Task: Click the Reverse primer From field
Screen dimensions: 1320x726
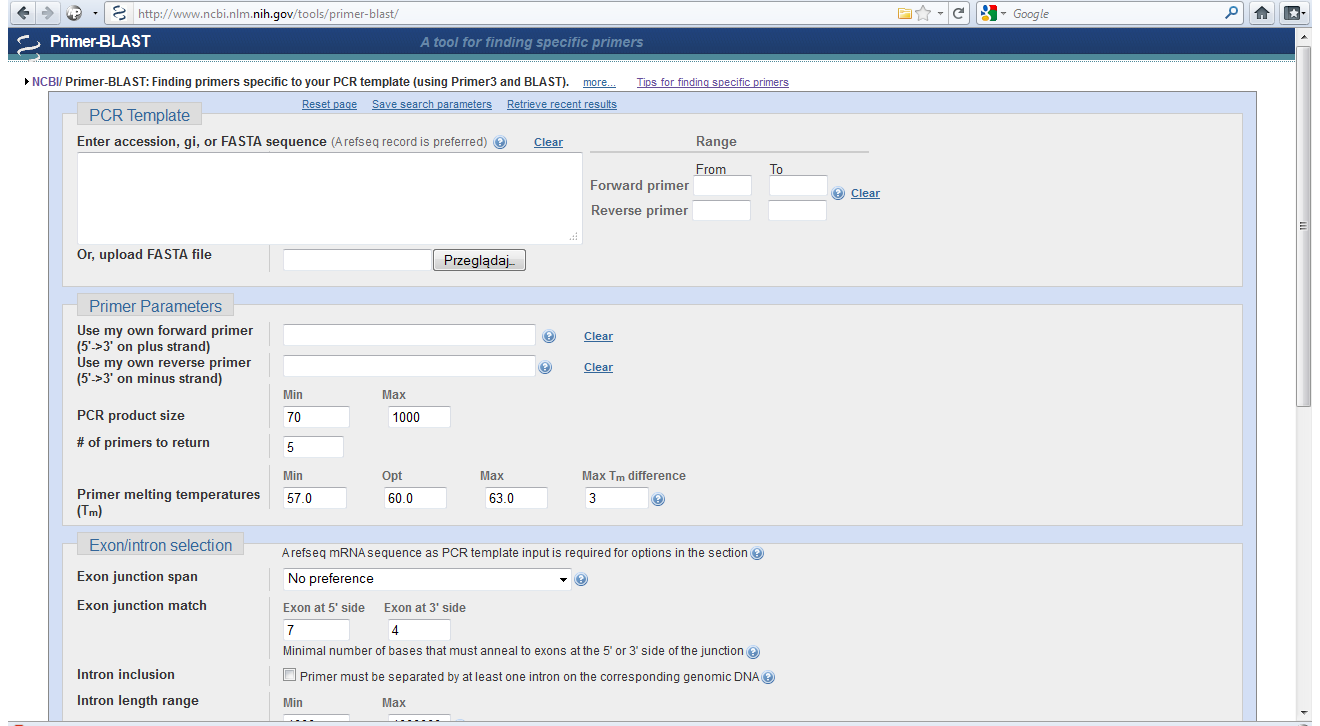Action: [721, 211]
